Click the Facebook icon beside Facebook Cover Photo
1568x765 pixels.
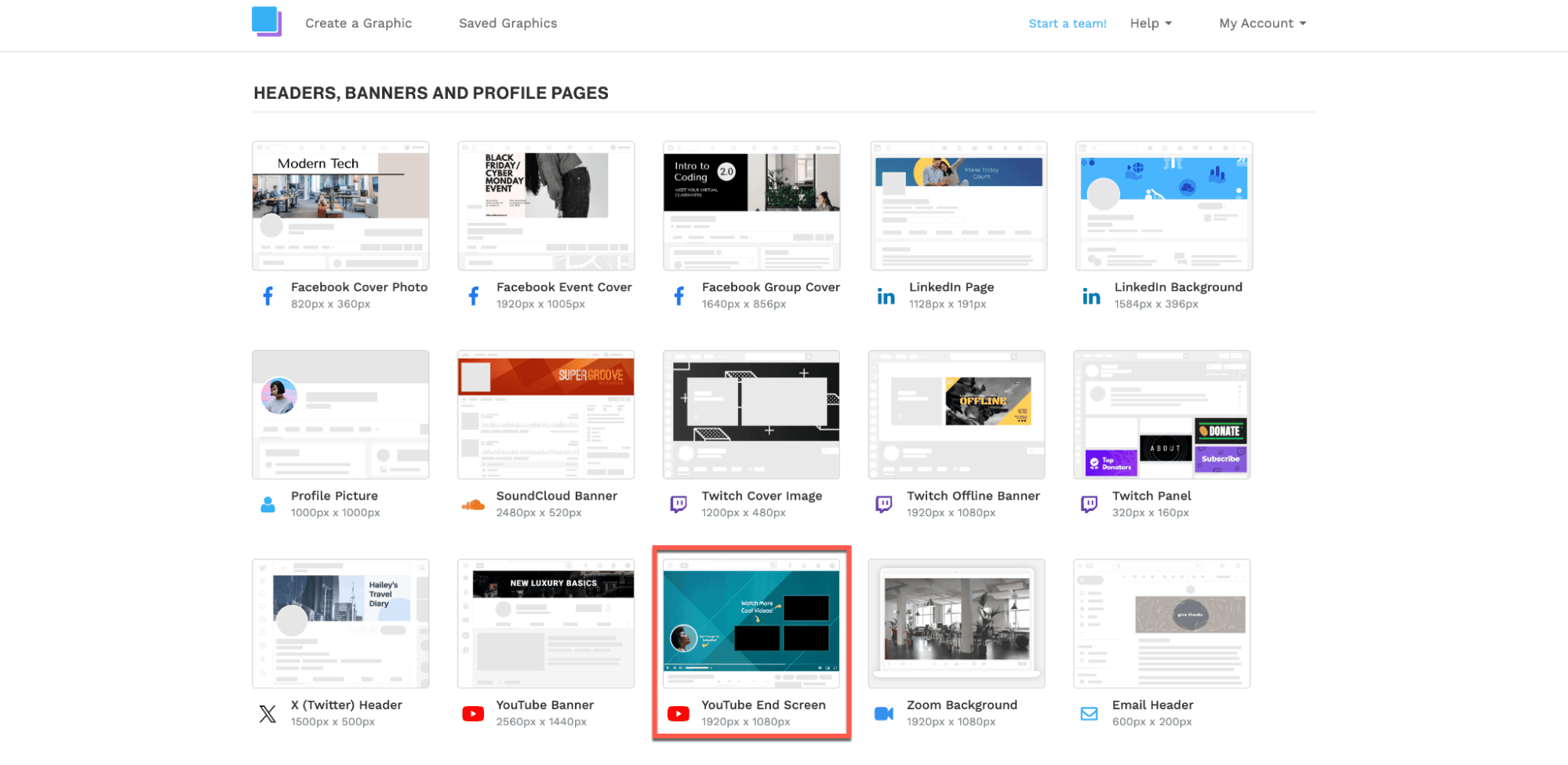(268, 296)
